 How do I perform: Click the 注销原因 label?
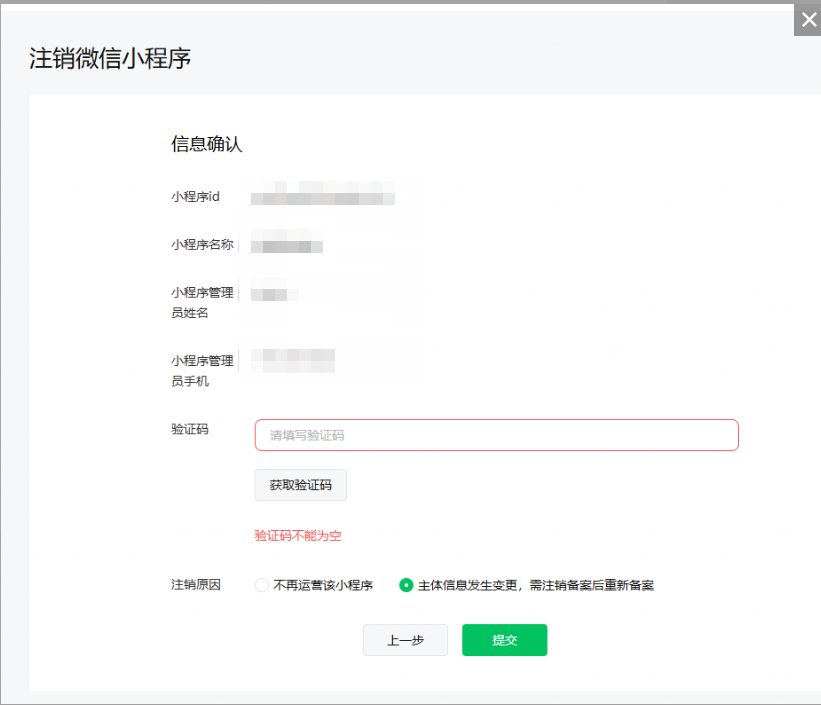196,585
